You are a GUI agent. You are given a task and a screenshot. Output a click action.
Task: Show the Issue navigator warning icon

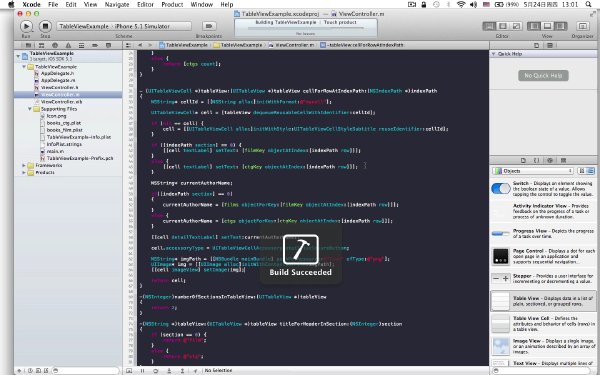[x=68, y=45]
